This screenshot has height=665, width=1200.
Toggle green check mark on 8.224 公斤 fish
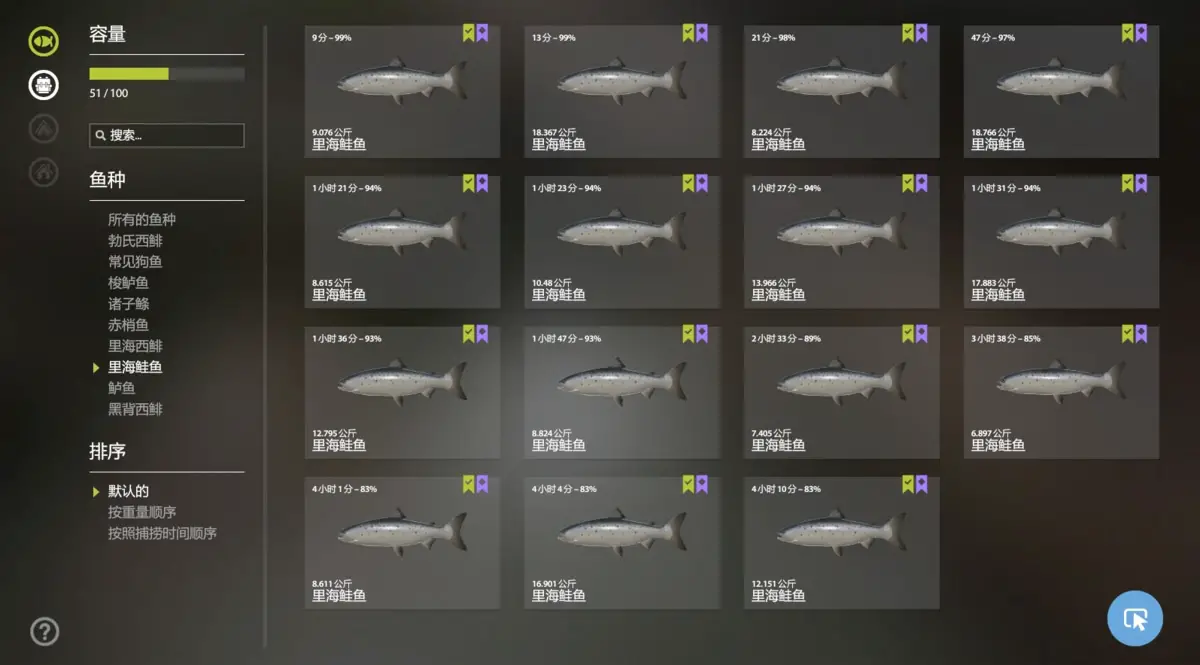click(x=908, y=33)
